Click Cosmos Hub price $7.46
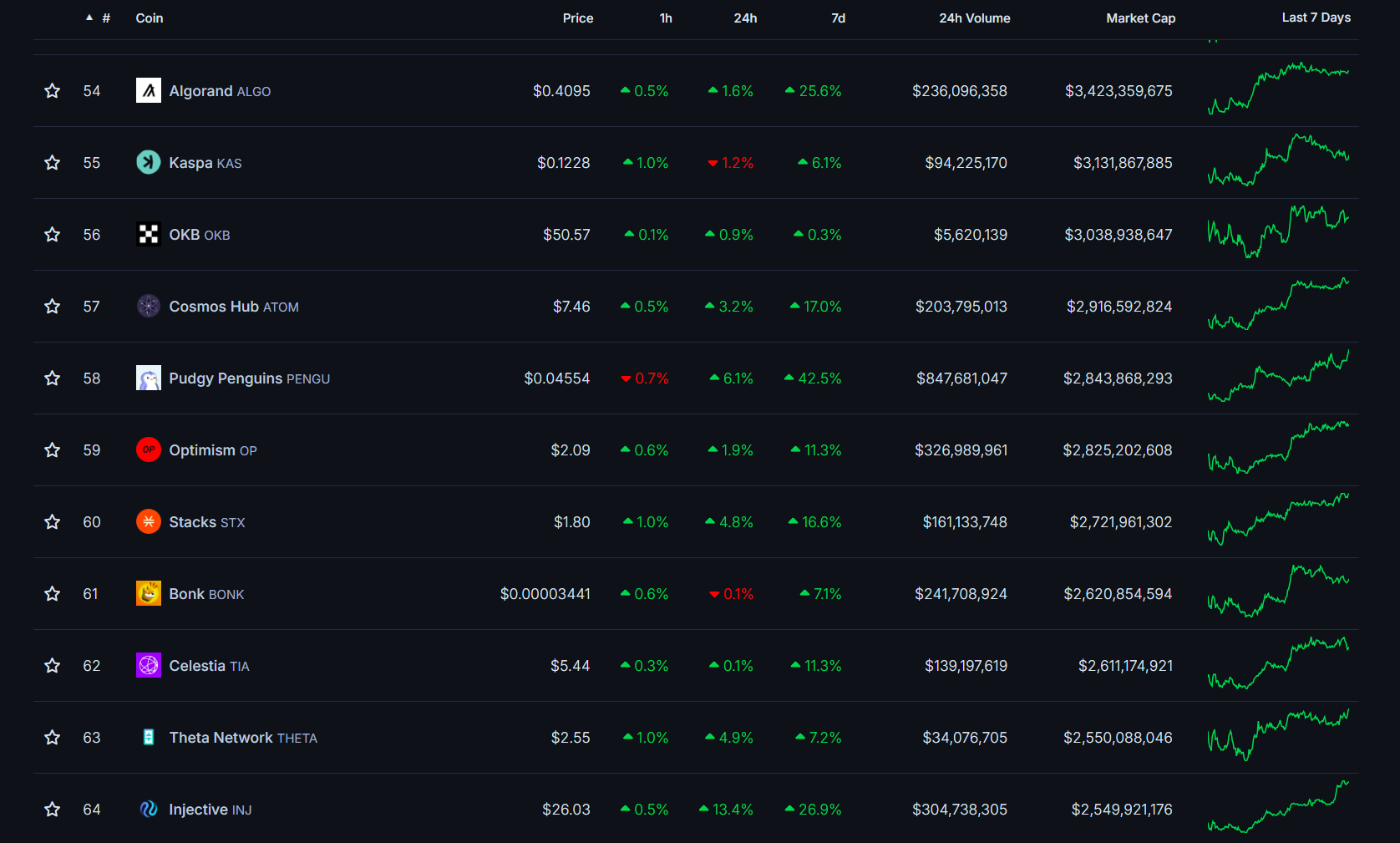Screen dimensions: 1400x843 click(x=571, y=307)
